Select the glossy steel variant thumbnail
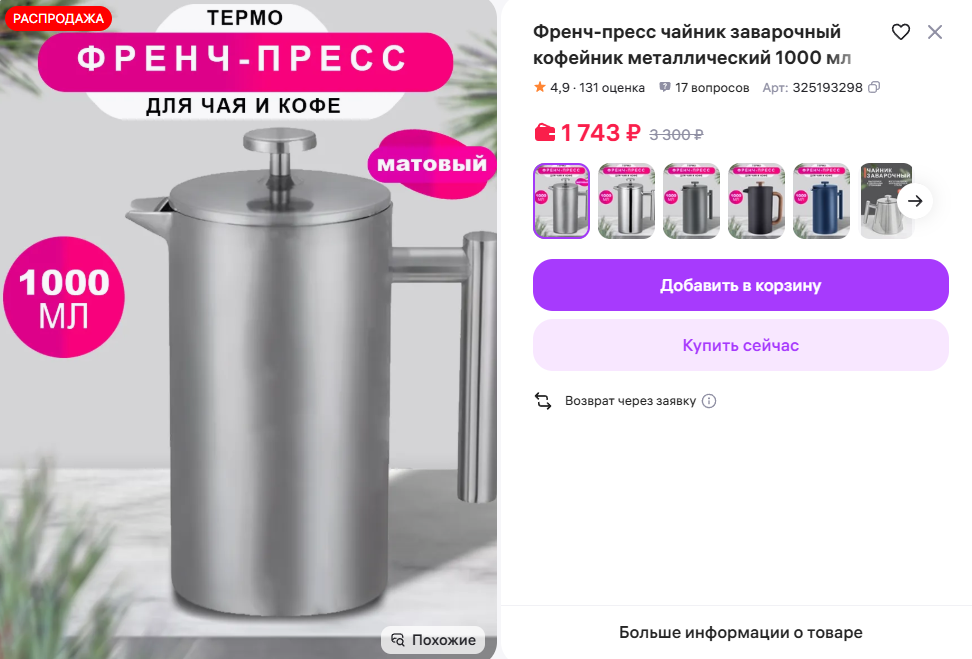 coord(627,201)
